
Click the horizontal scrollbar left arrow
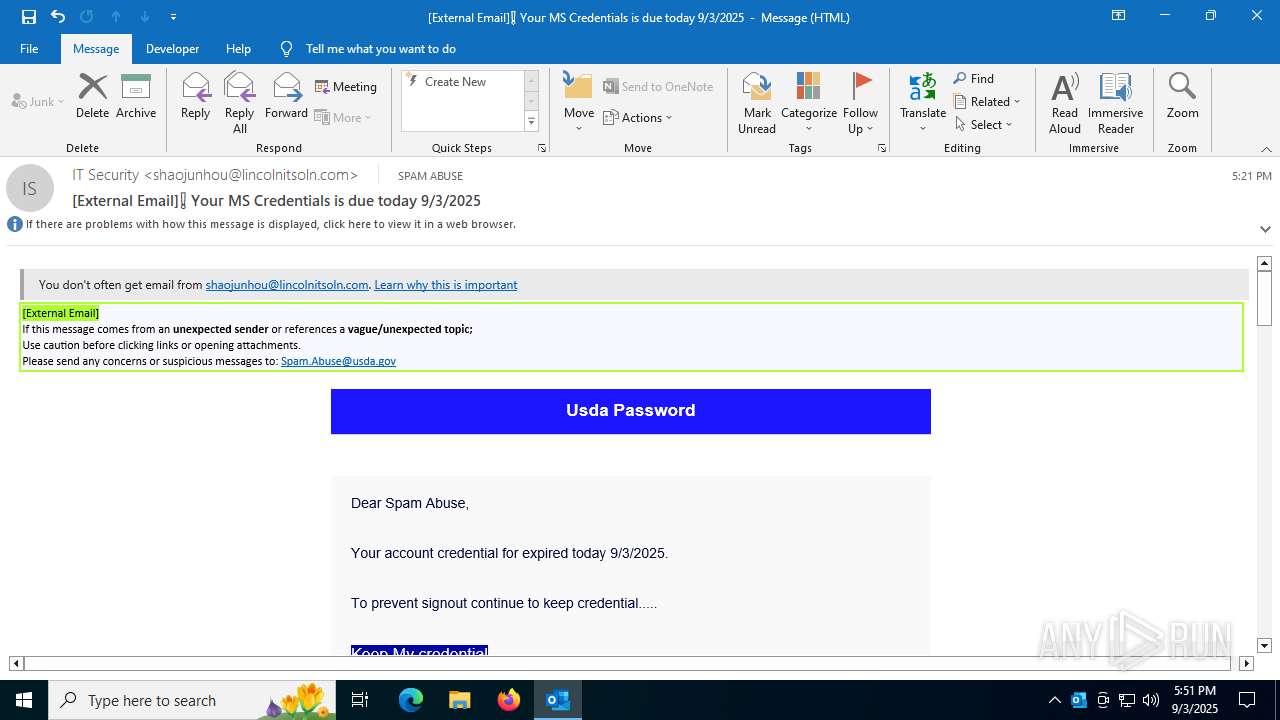(x=16, y=663)
